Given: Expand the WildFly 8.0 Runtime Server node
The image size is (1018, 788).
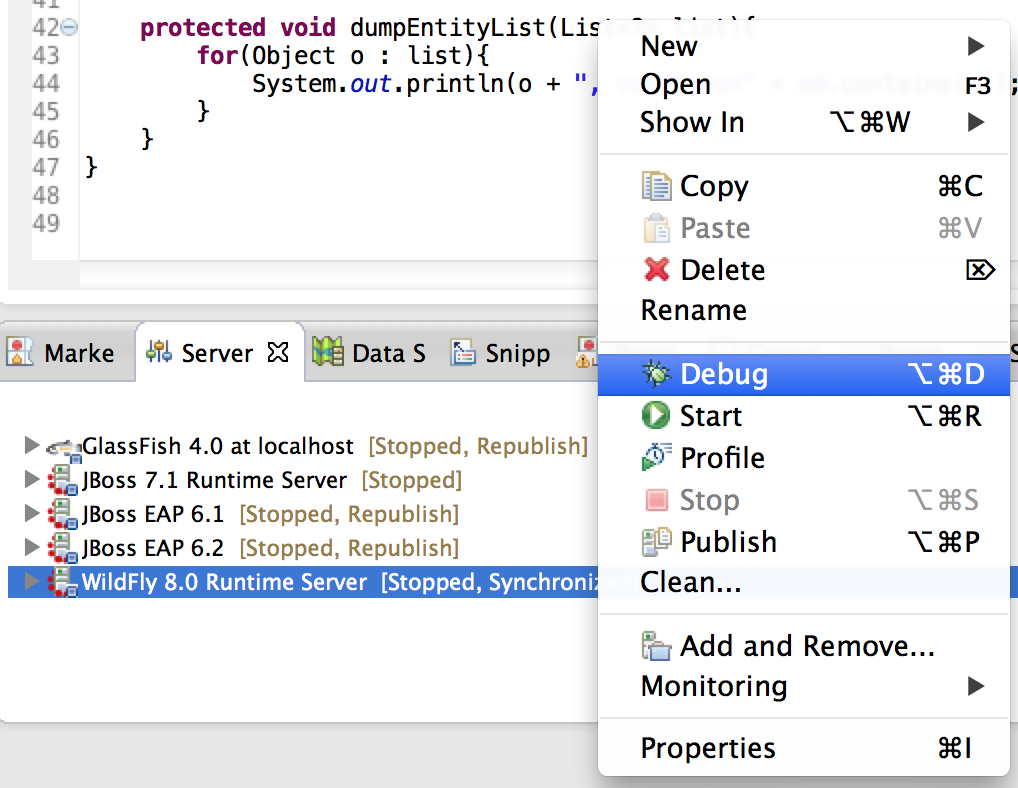Looking at the screenshot, I should (31, 582).
